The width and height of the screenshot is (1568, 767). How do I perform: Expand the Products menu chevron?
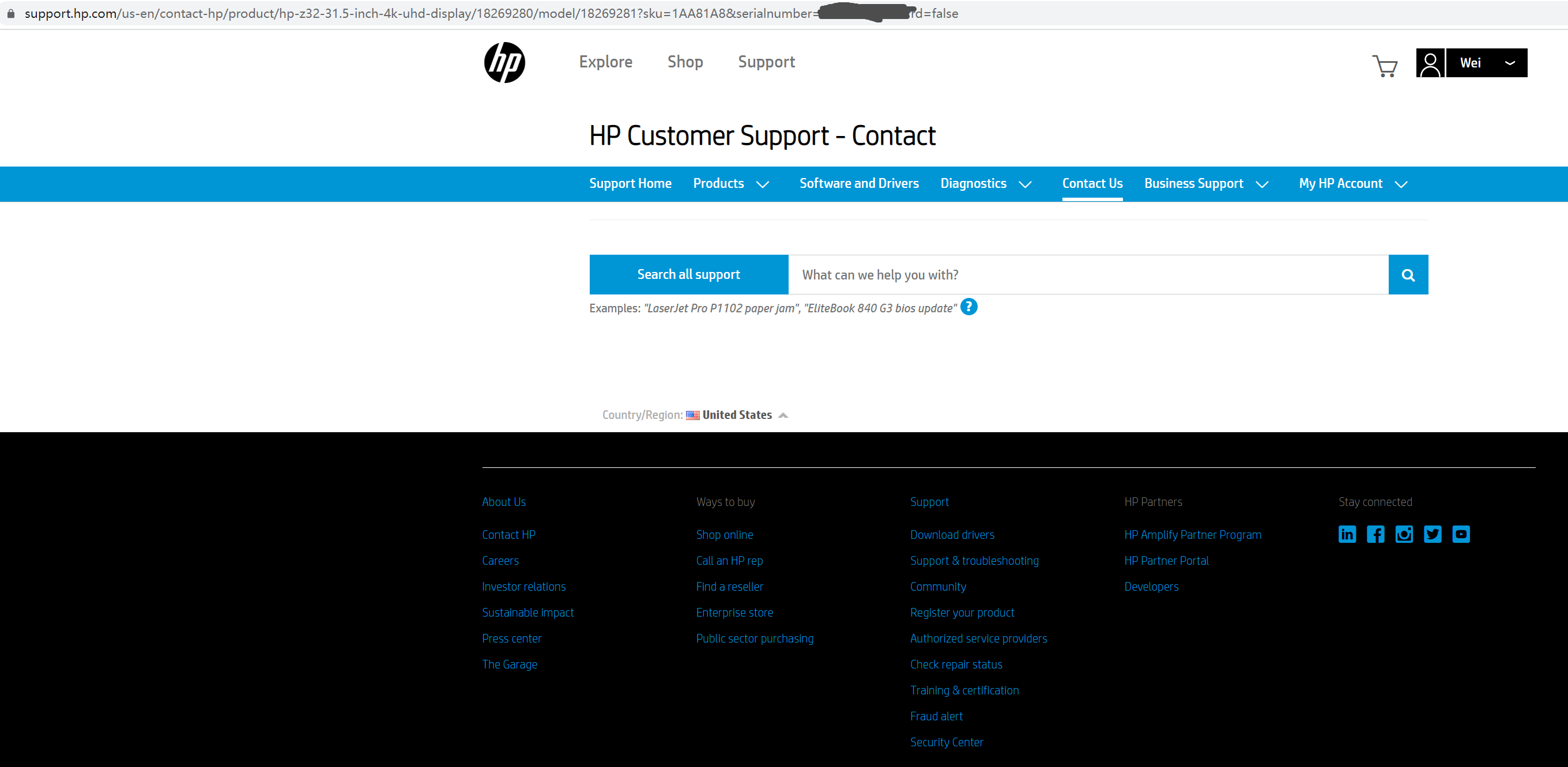click(762, 184)
